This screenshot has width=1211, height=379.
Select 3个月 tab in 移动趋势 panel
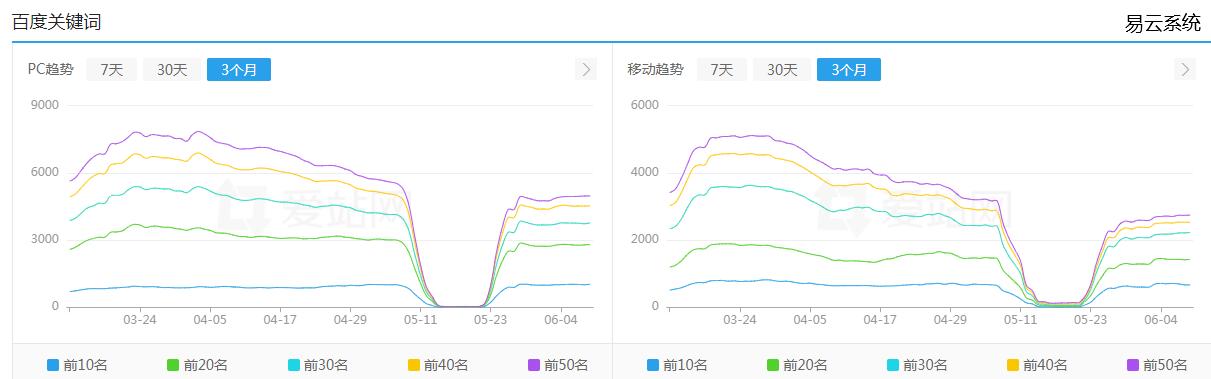pyautogui.click(x=849, y=69)
